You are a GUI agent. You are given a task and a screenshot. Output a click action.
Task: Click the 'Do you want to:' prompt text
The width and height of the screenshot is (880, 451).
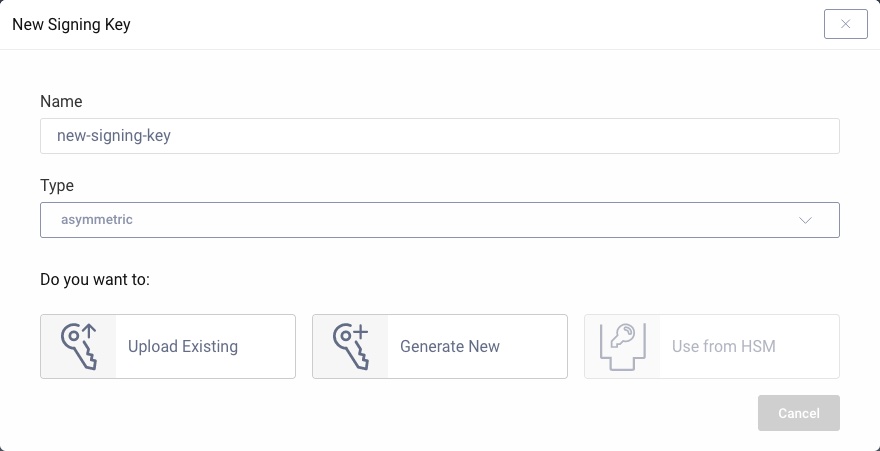[95, 280]
